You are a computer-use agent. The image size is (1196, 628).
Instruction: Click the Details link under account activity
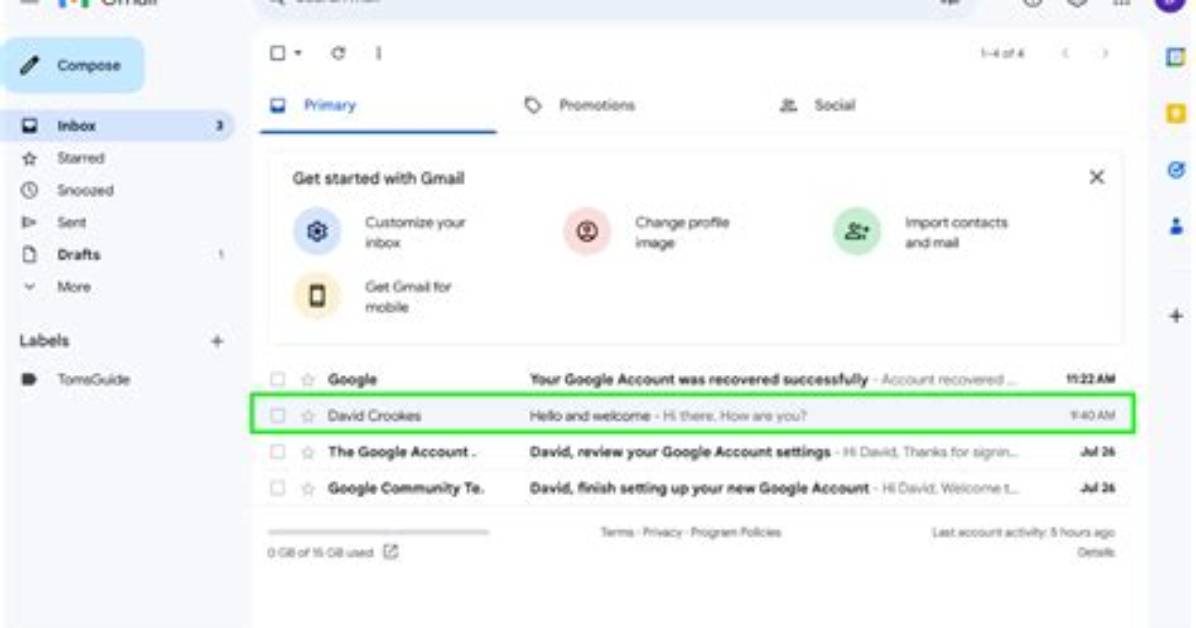1096,552
